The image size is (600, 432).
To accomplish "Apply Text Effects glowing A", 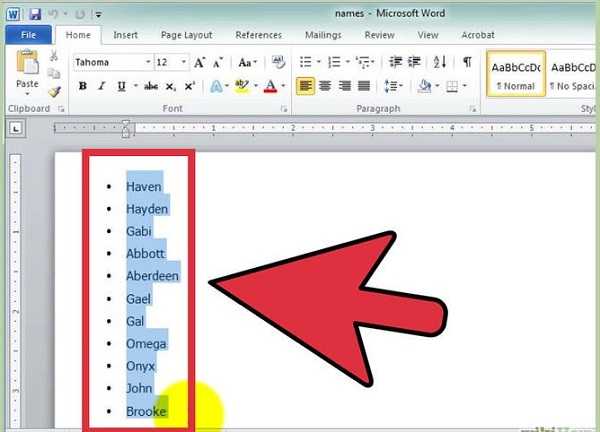I will 216,86.
